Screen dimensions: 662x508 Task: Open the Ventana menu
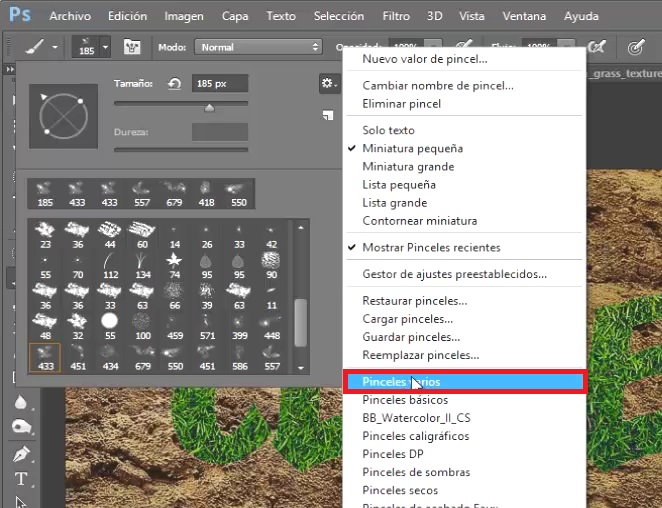pyautogui.click(x=524, y=16)
